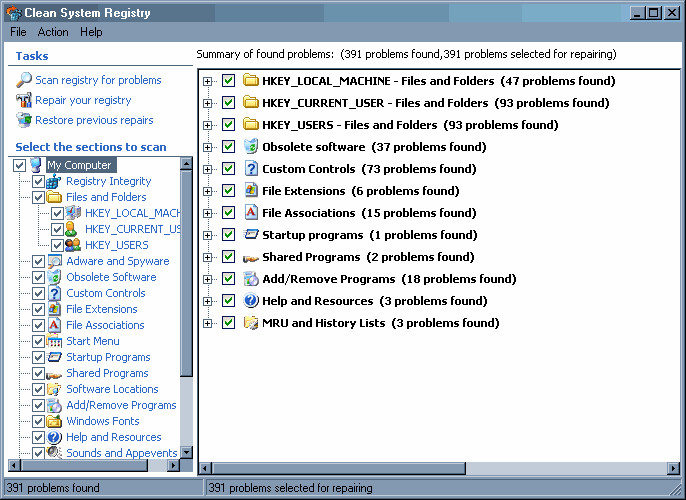Click the Sounds and Appevents speaker icon
The height and width of the screenshot is (500, 686).
[x=54, y=452]
